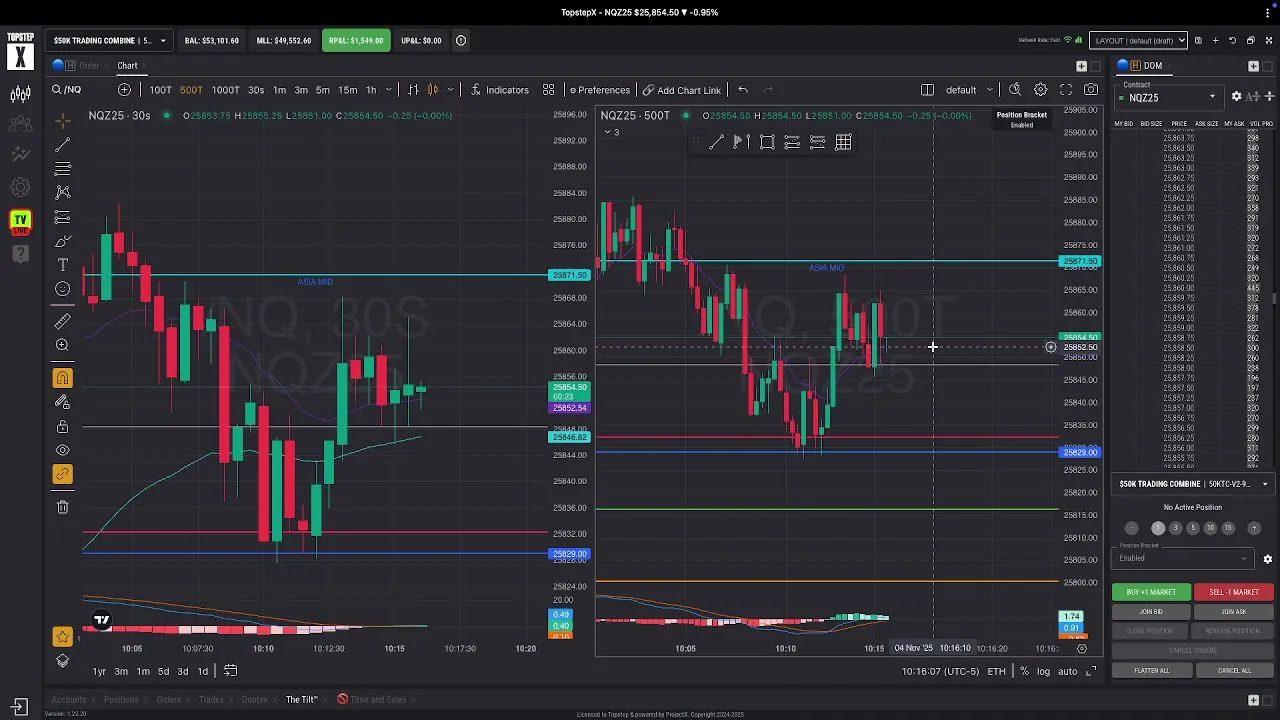The image size is (1280, 720).
Task: Open the emoji/icons tool
Action: [x=62, y=289]
